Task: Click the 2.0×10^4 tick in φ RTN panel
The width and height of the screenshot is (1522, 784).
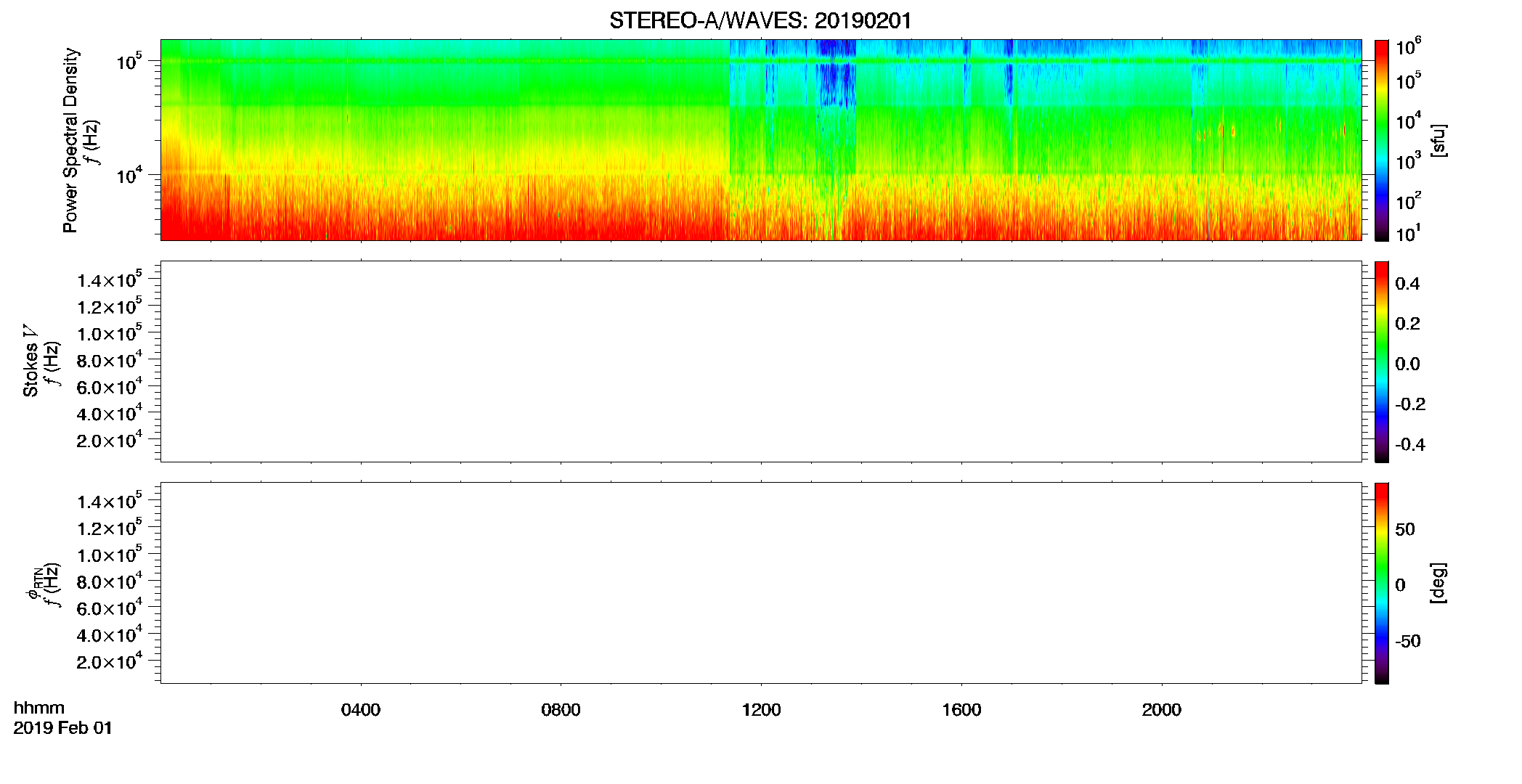Action: [110, 661]
